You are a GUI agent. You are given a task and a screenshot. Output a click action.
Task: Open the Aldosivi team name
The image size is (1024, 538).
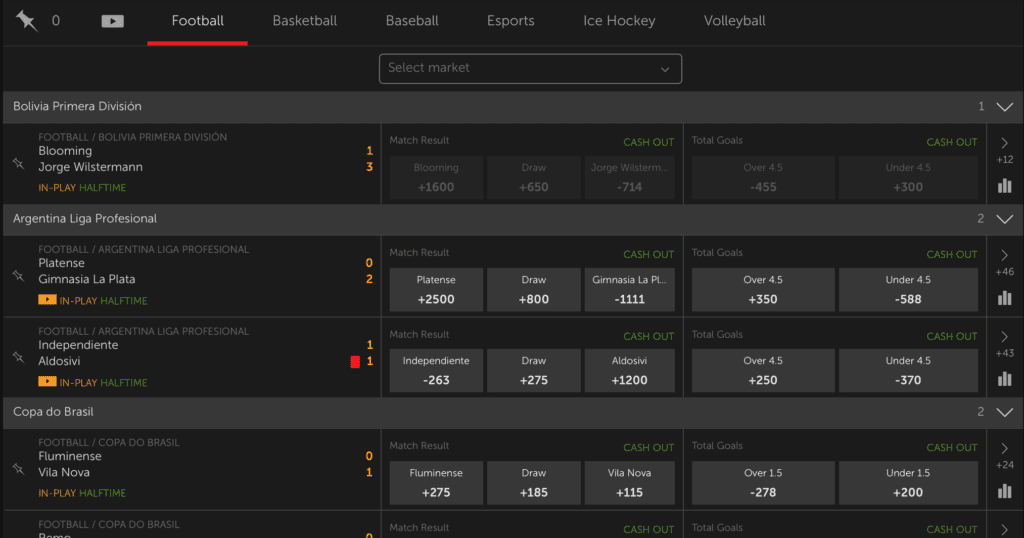[x=59, y=361]
